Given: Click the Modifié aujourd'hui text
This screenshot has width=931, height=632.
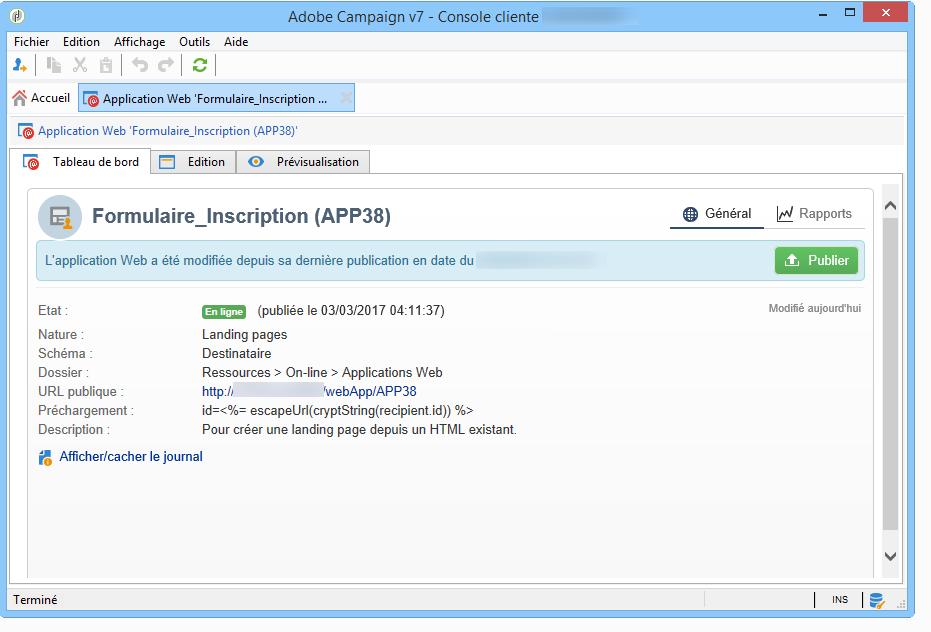Looking at the screenshot, I should pyautogui.click(x=815, y=308).
